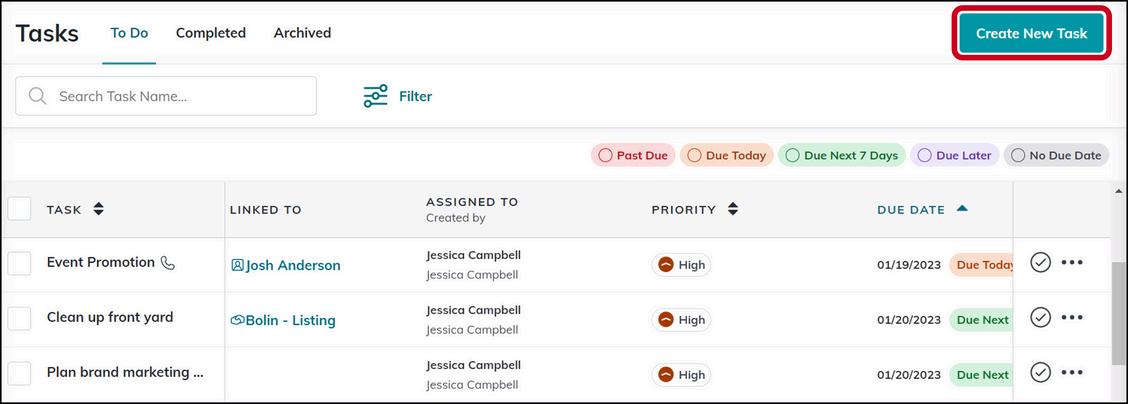Sort tasks by Task name column
The image size is (1128, 404).
click(98, 209)
